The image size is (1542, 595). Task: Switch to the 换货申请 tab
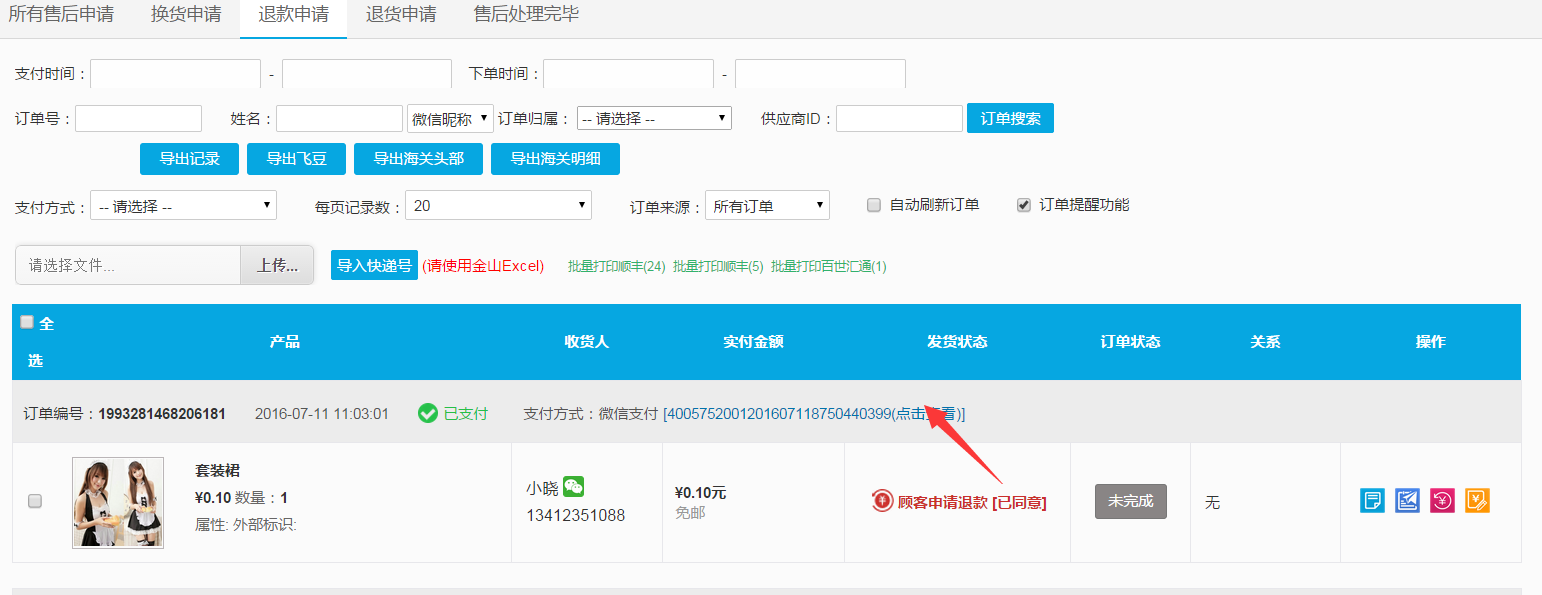(186, 15)
